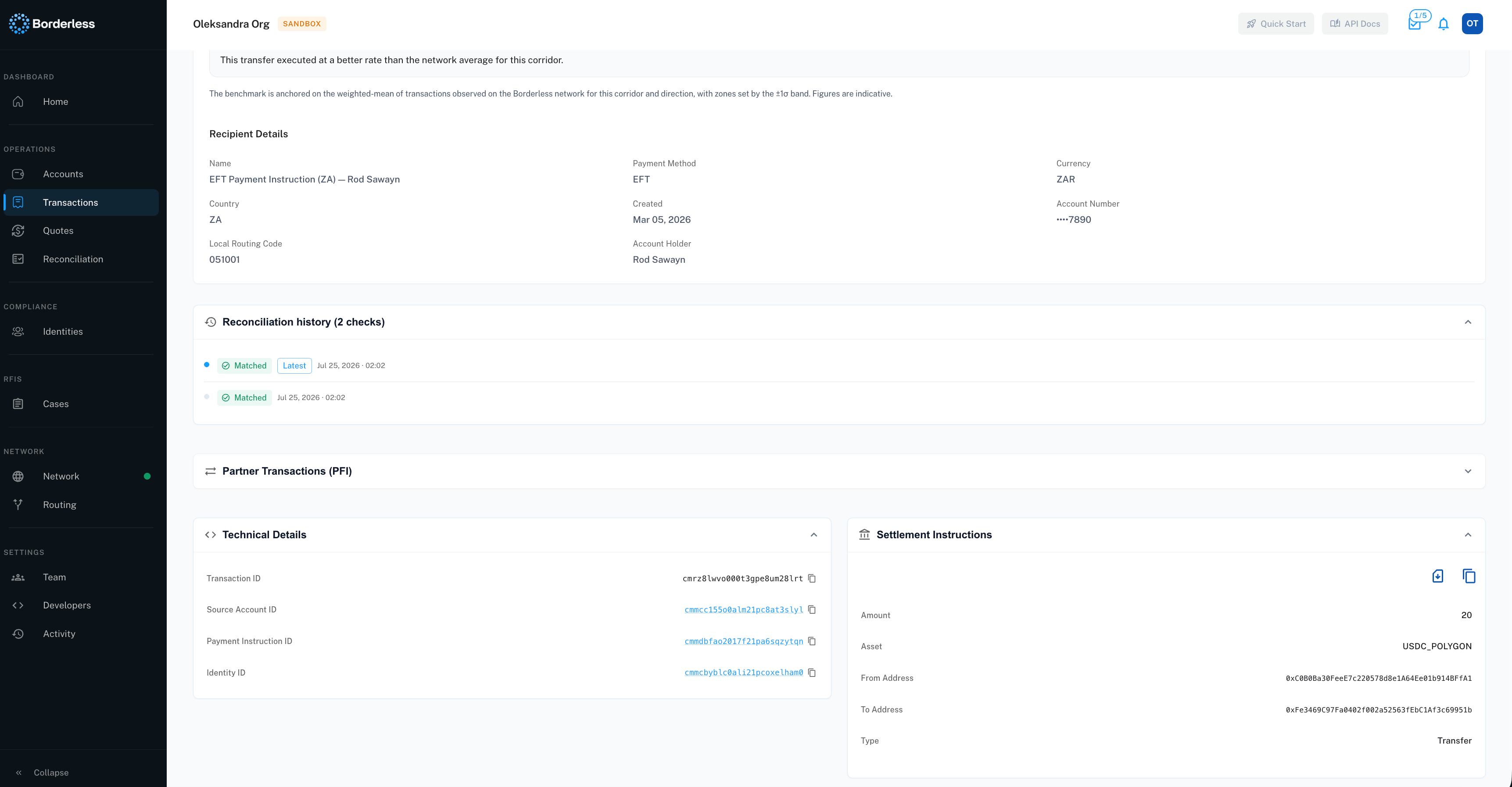Click the Quick Start button

(1276, 24)
